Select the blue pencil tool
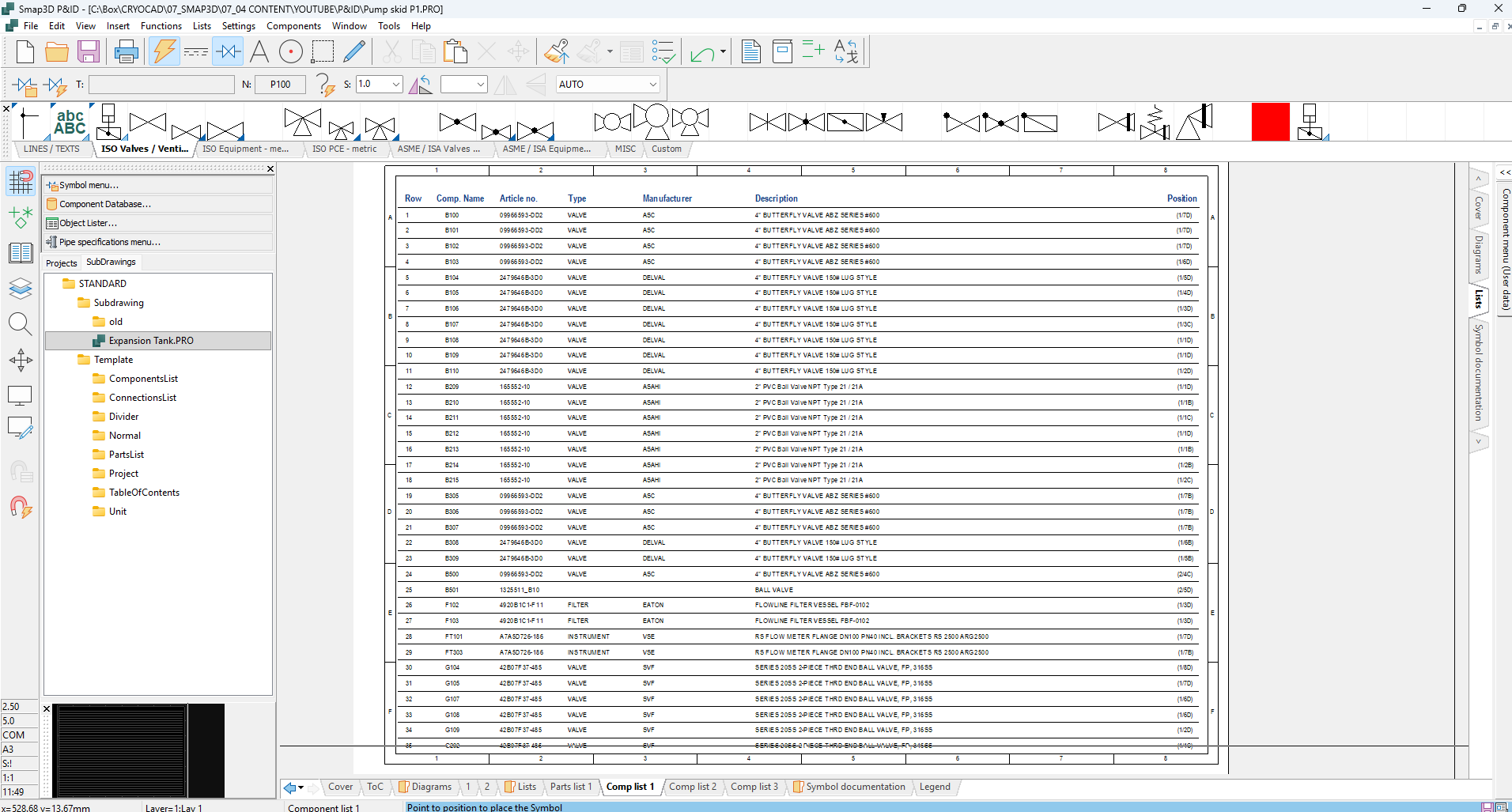Image resolution: width=1512 pixels, height=812 pixels. point(354,52)
